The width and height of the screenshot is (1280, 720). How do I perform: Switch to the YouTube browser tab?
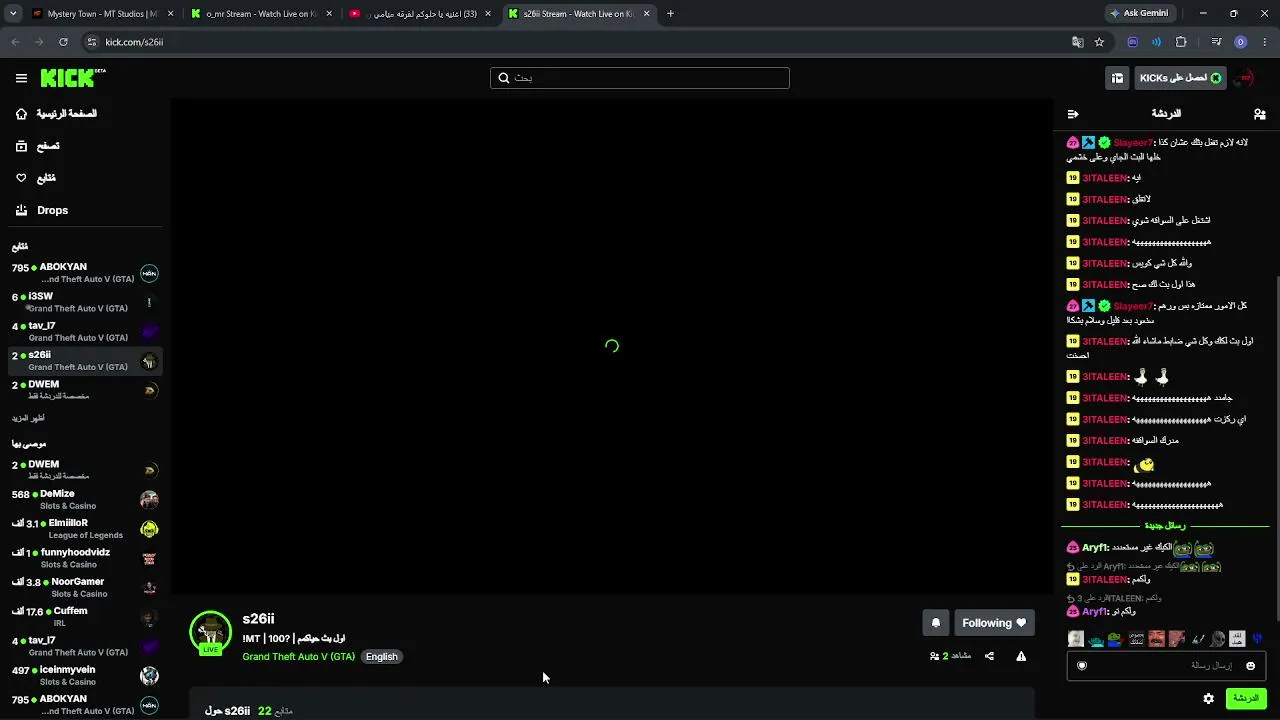420,14
